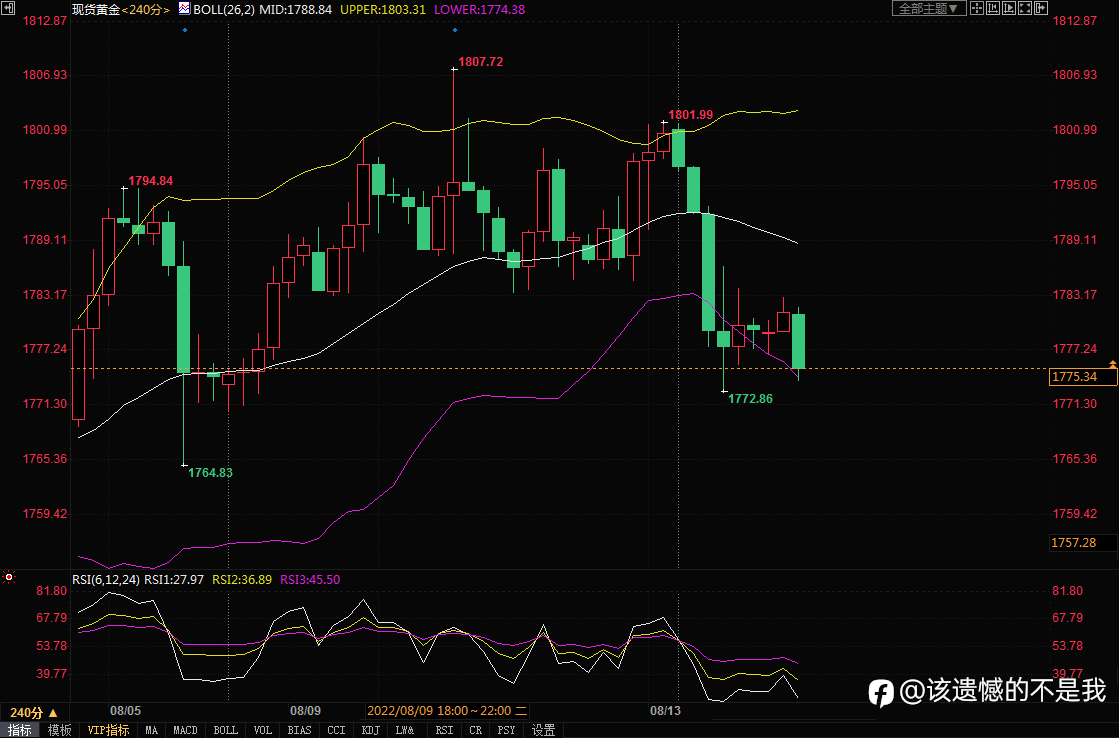Select the 模板 tab
Image resolution: width=1119 pixels, height=738 pixels.
point(59,730)
